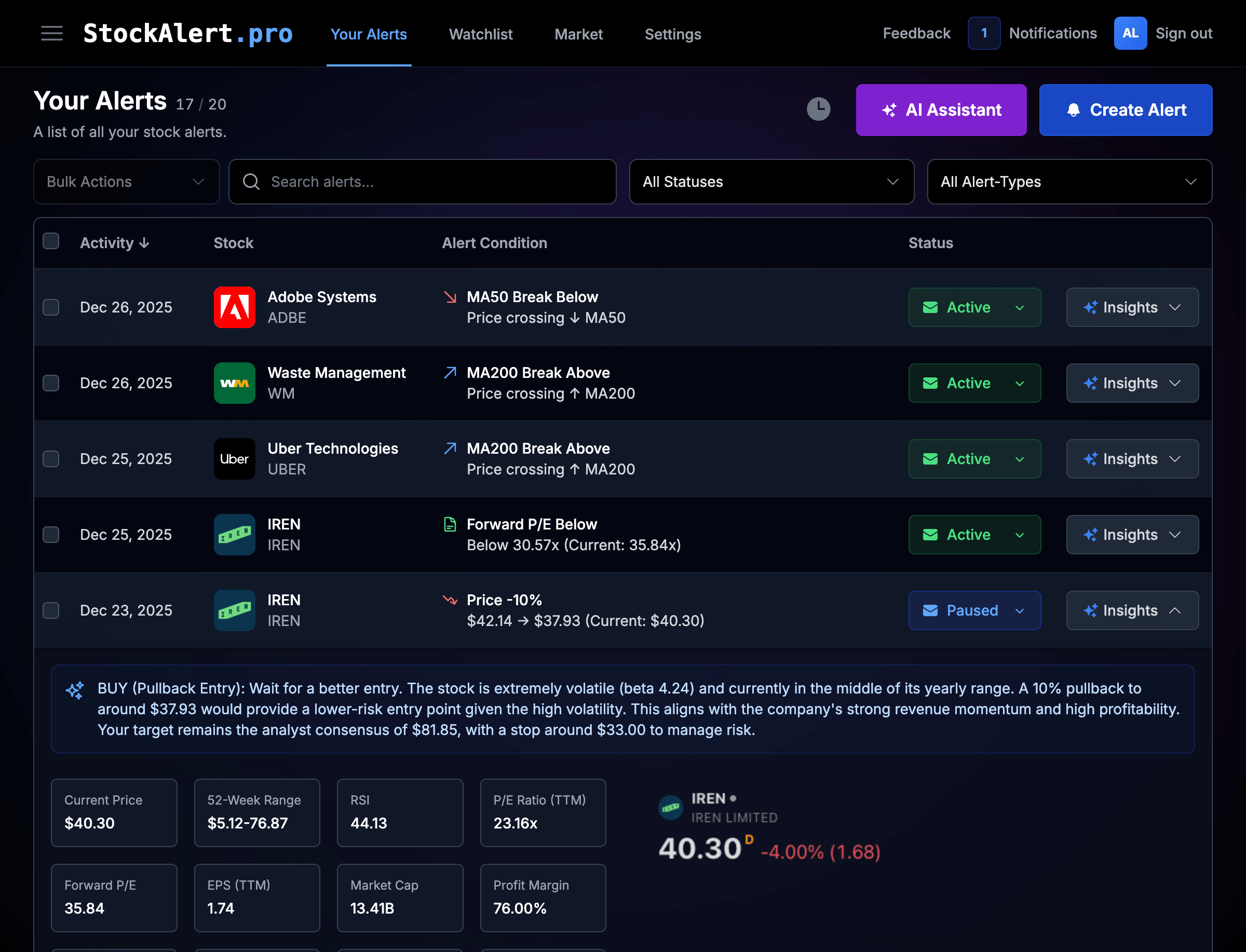The width and height of the screenshot is (1246, 952).
Task: Open the Paused status dropdown for IREN
Action: [x=974, y=610]
